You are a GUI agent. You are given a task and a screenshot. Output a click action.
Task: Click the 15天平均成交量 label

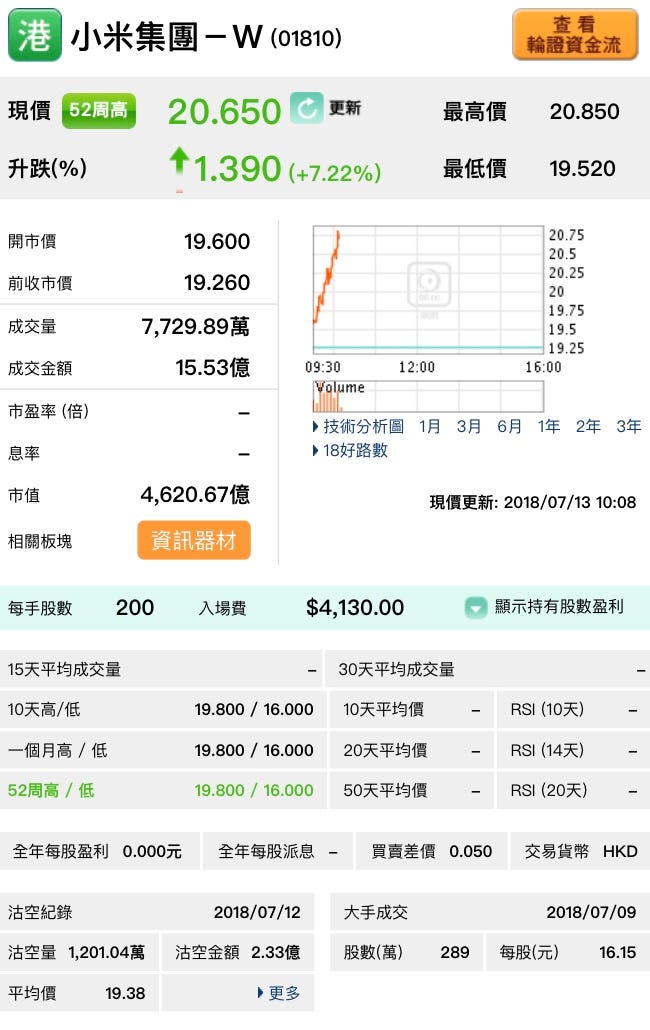pos(64,669)
